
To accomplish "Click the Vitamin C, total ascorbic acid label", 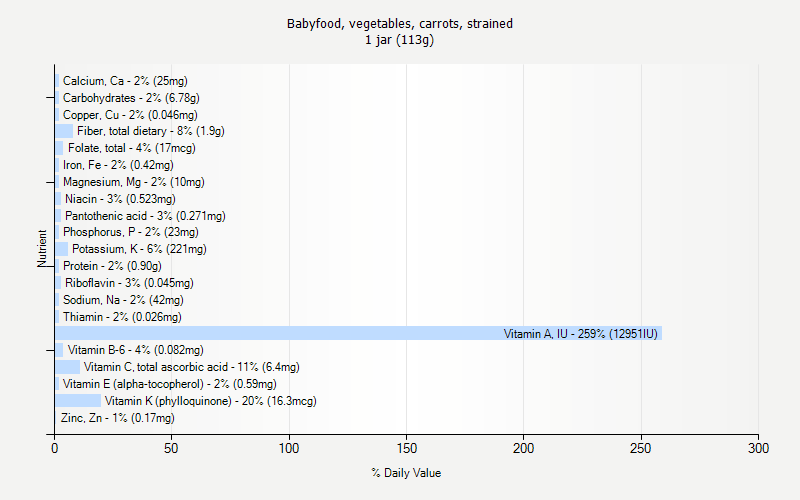I will click(x=191, y=367).
